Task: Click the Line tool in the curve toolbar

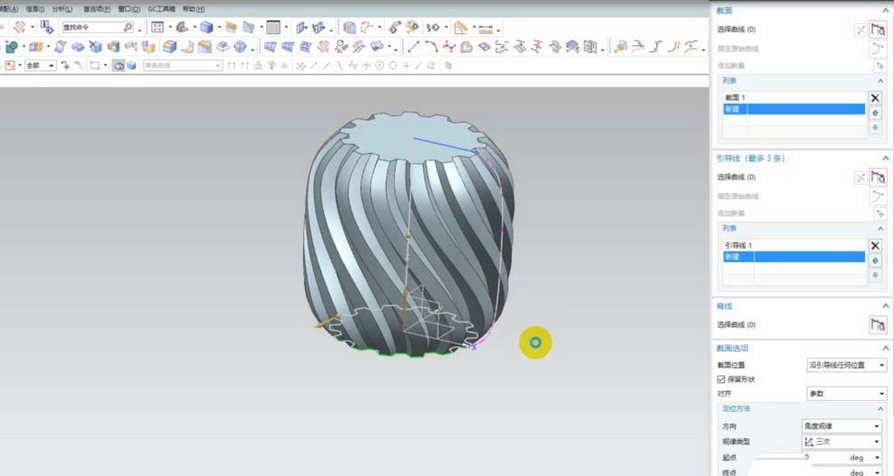Action: coord(413,46)
